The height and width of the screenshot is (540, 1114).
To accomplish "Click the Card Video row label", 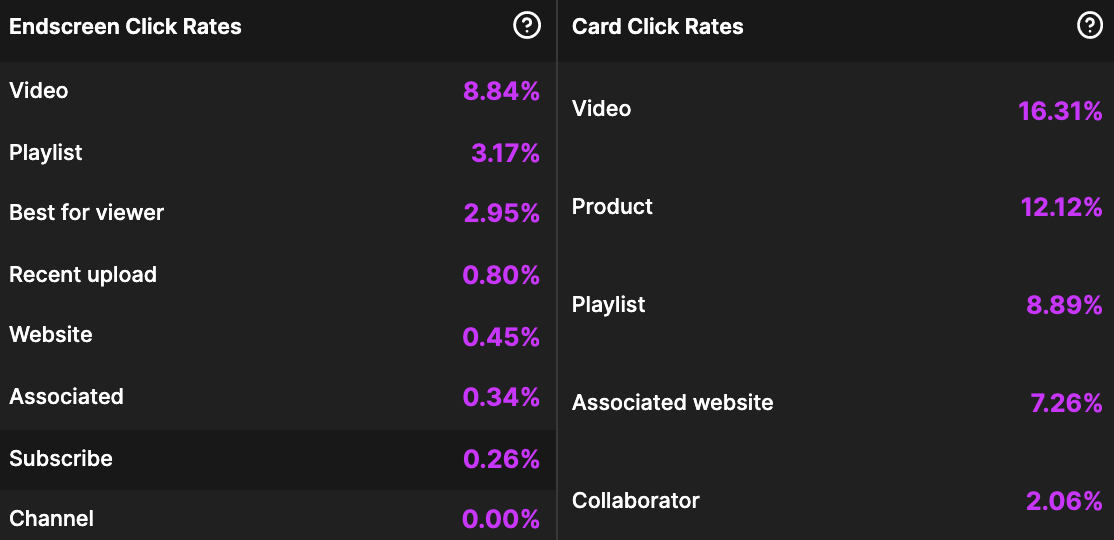I will point(602,109).
